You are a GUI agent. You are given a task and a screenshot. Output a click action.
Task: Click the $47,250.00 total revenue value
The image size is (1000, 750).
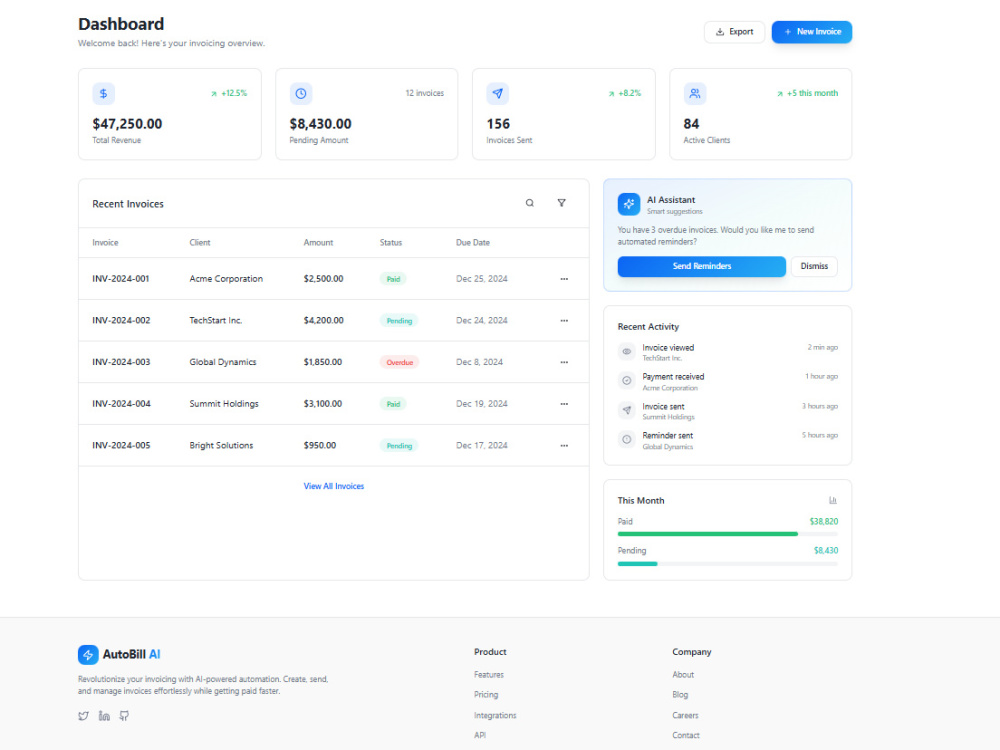(127, 124)
